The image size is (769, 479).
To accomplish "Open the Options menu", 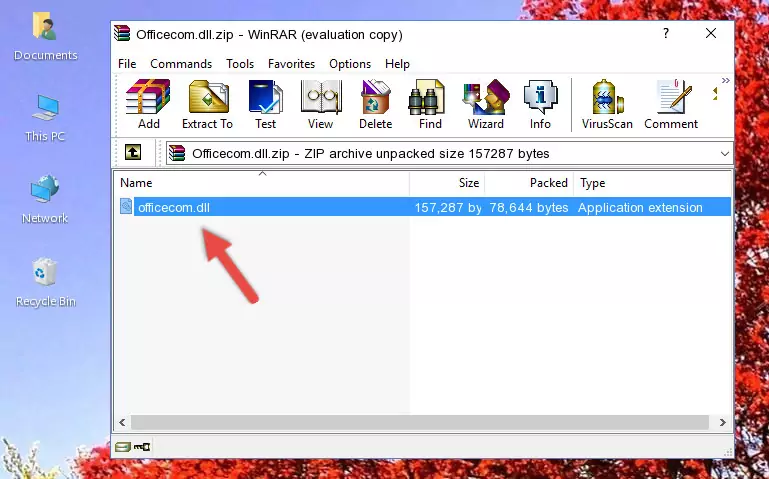I will point(350,64).
